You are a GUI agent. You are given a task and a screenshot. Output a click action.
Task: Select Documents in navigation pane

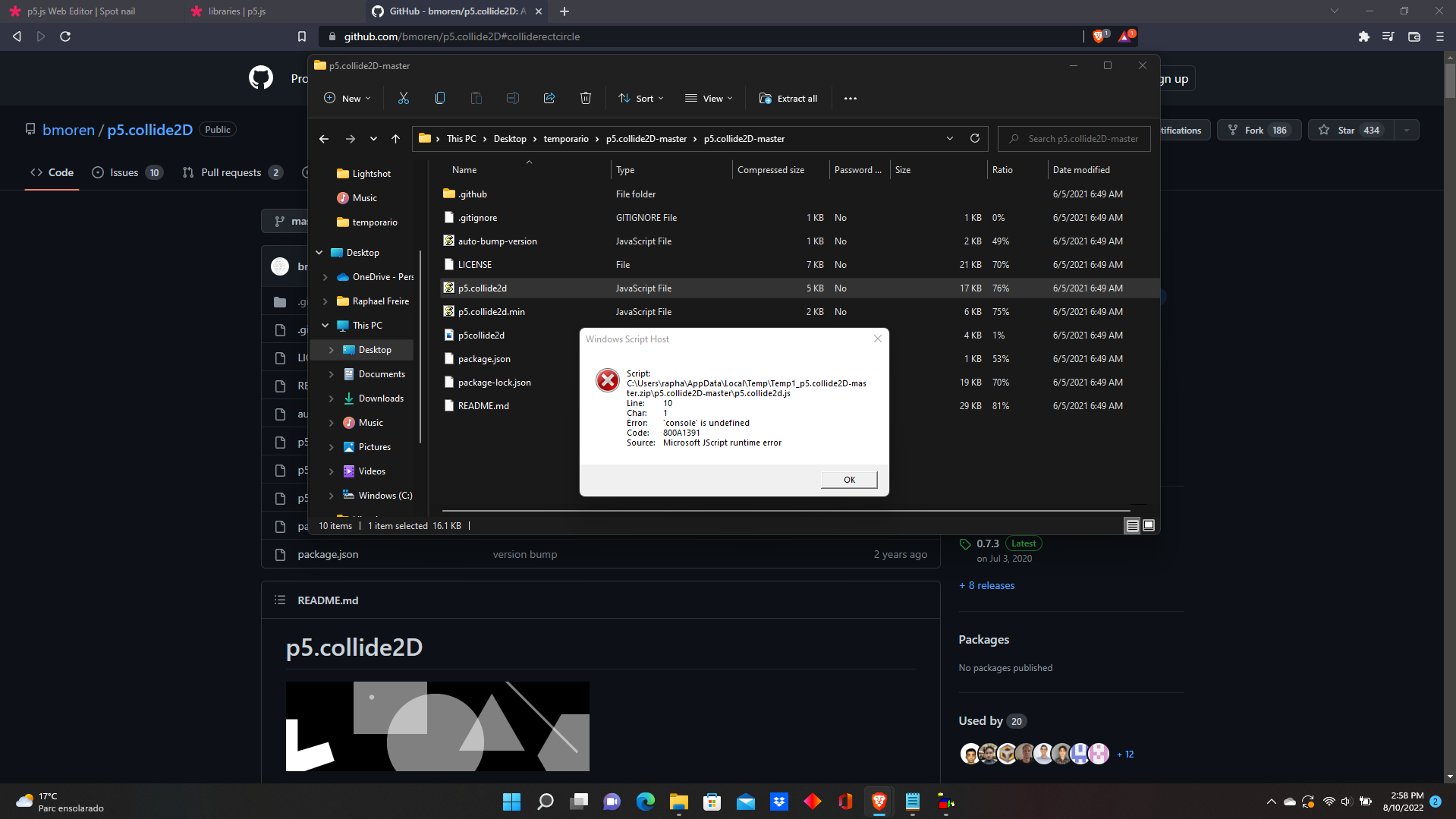374,374
